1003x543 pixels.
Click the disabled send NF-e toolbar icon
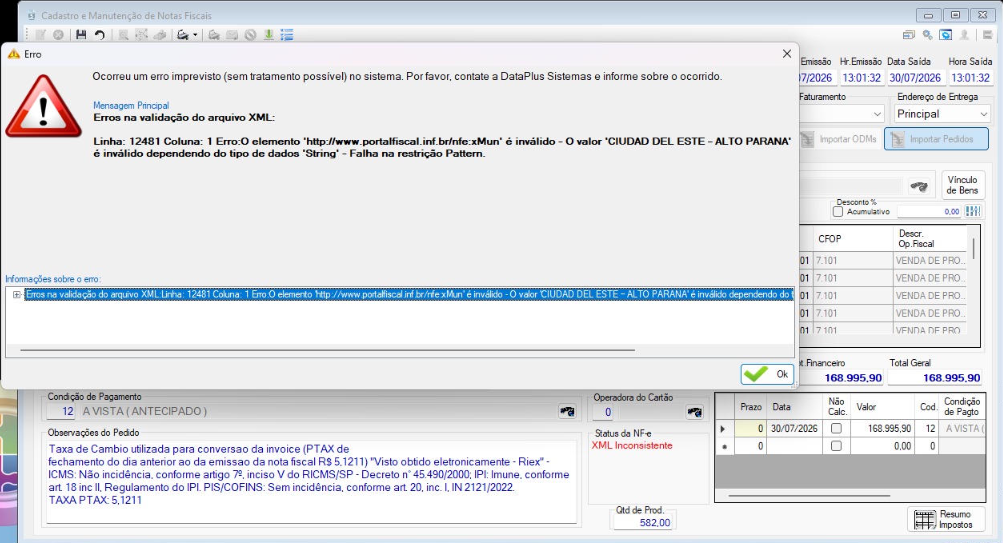point(214,35)
